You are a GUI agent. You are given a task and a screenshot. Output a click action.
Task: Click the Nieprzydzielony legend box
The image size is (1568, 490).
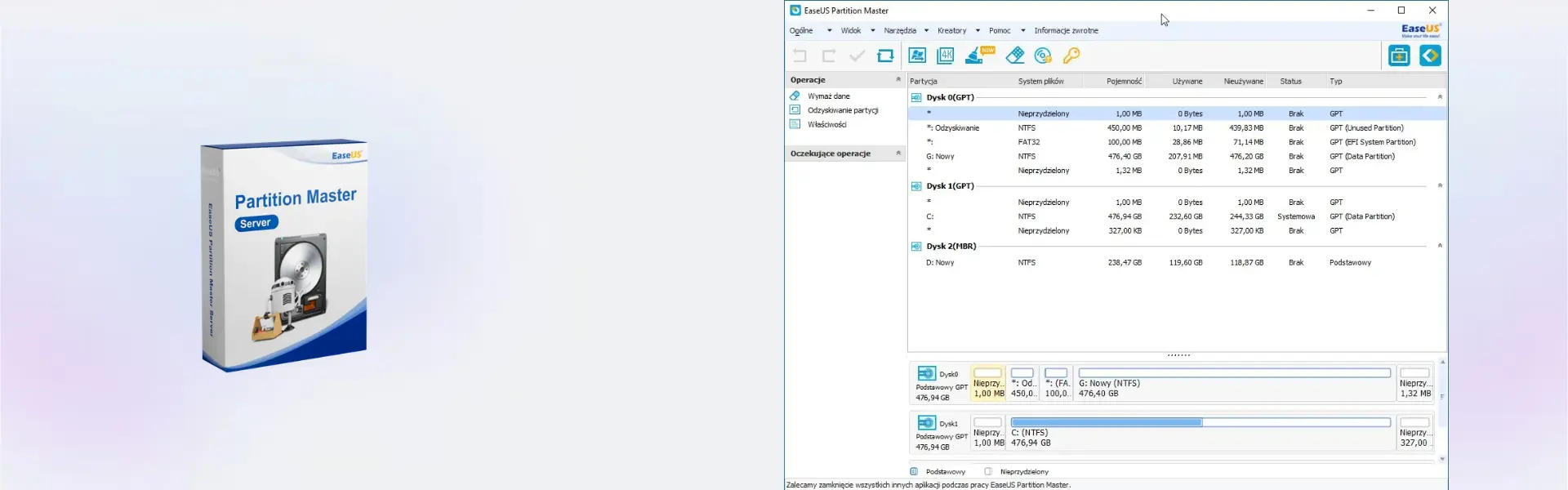[x=988, y=471]
